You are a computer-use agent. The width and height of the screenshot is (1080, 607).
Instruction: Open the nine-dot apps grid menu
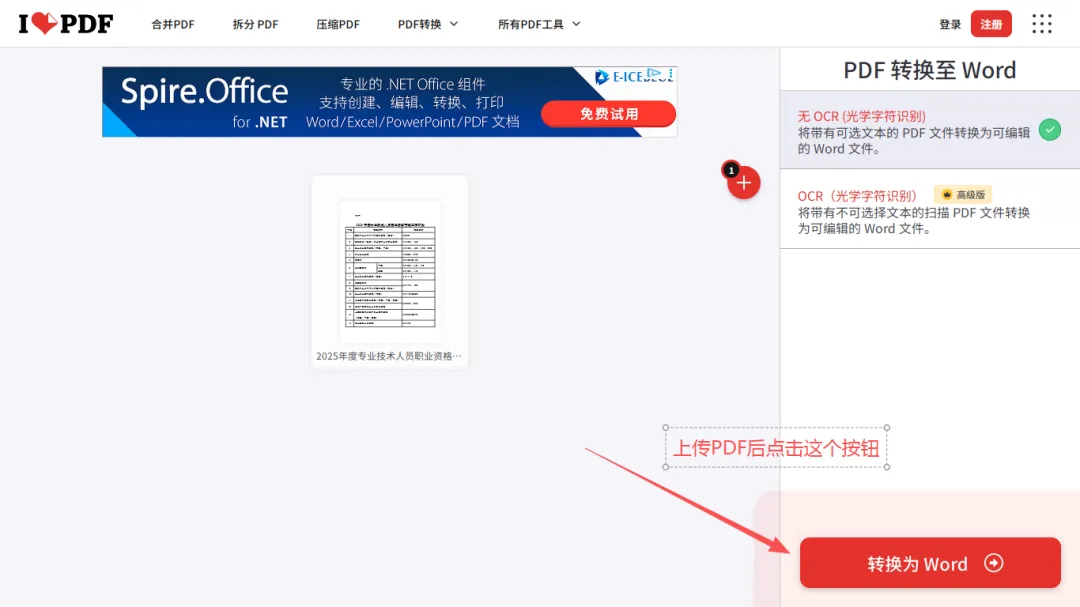(x=1041, y=24)
